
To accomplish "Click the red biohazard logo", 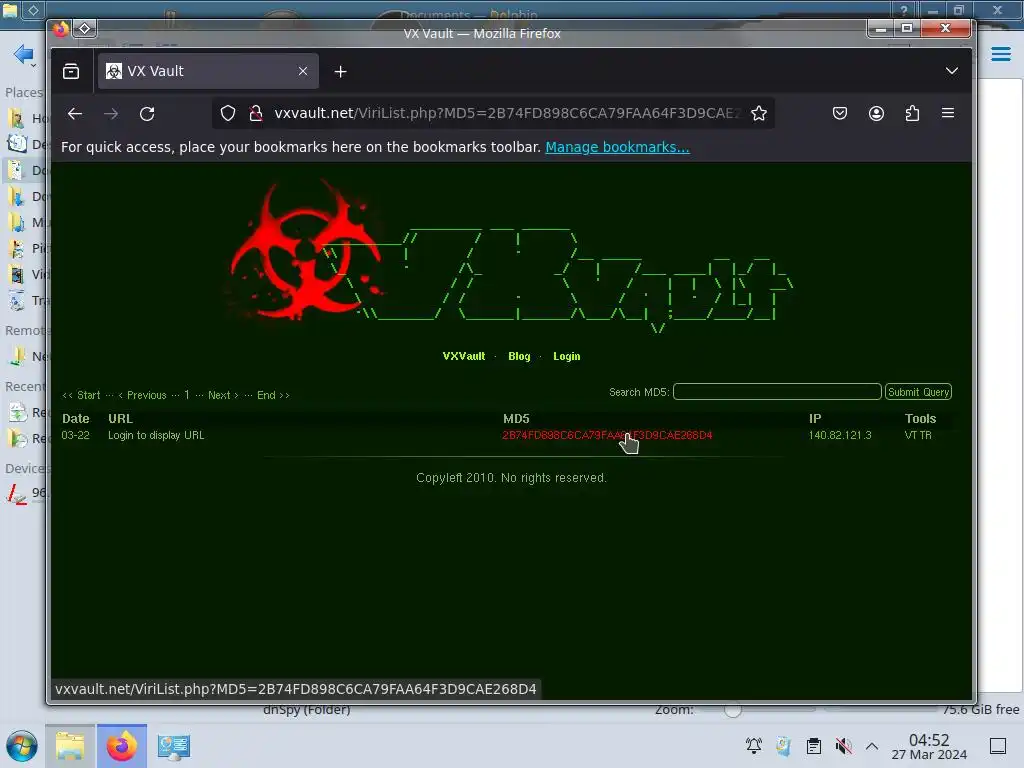I will click(306, 251).
